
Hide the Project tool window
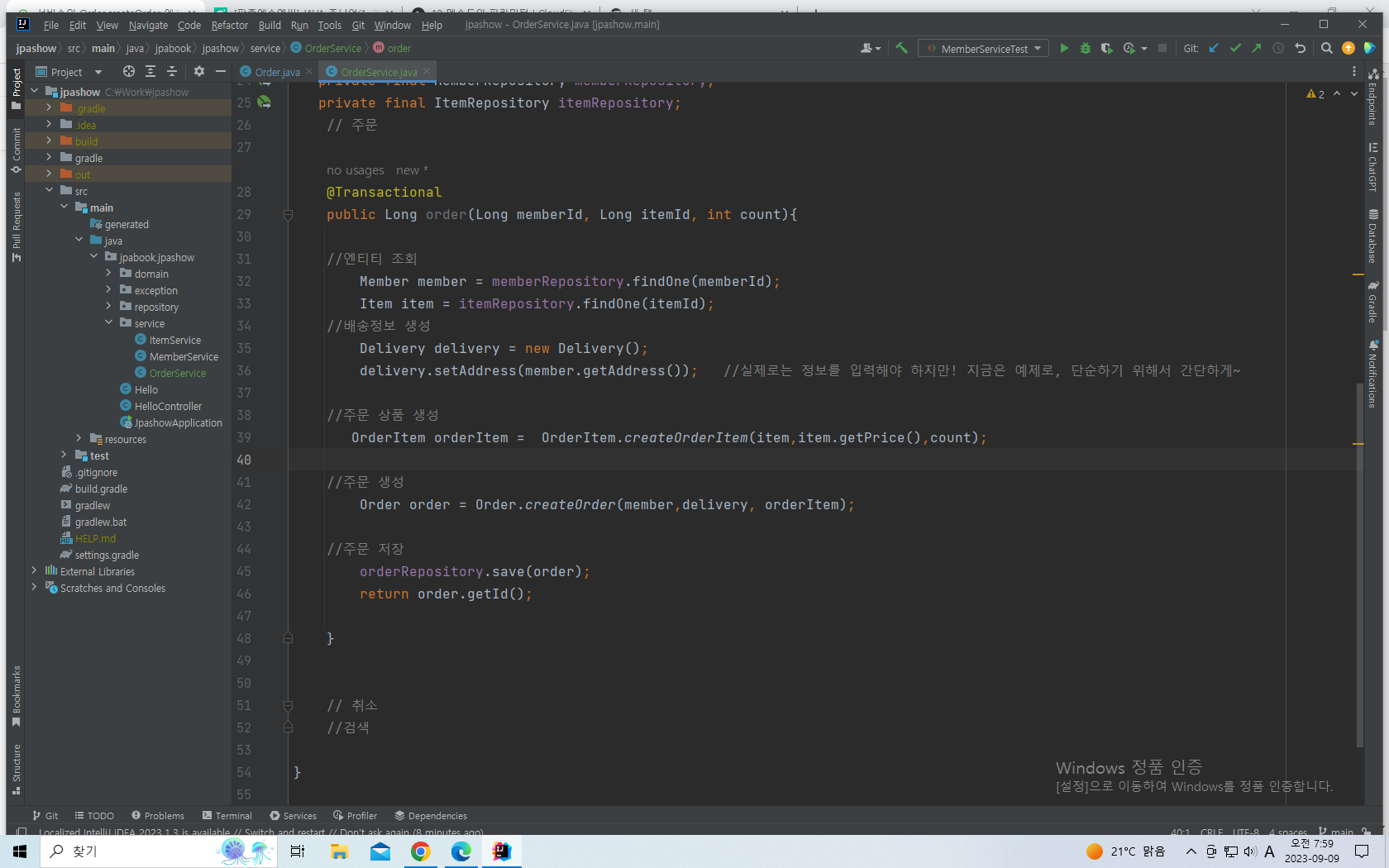(221, 72)
